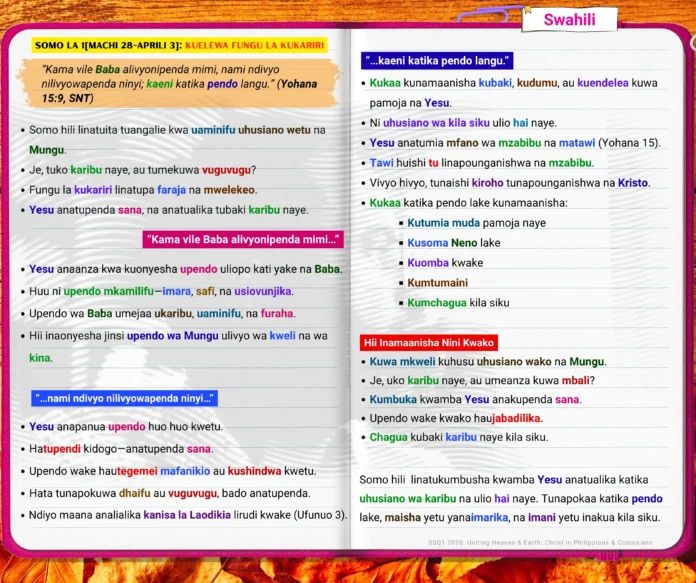Screen dimensions: 696x583
Task: Select "Kumbuka kwamba Yesu anakupenda sana."
Action: (x=475, y=400)
